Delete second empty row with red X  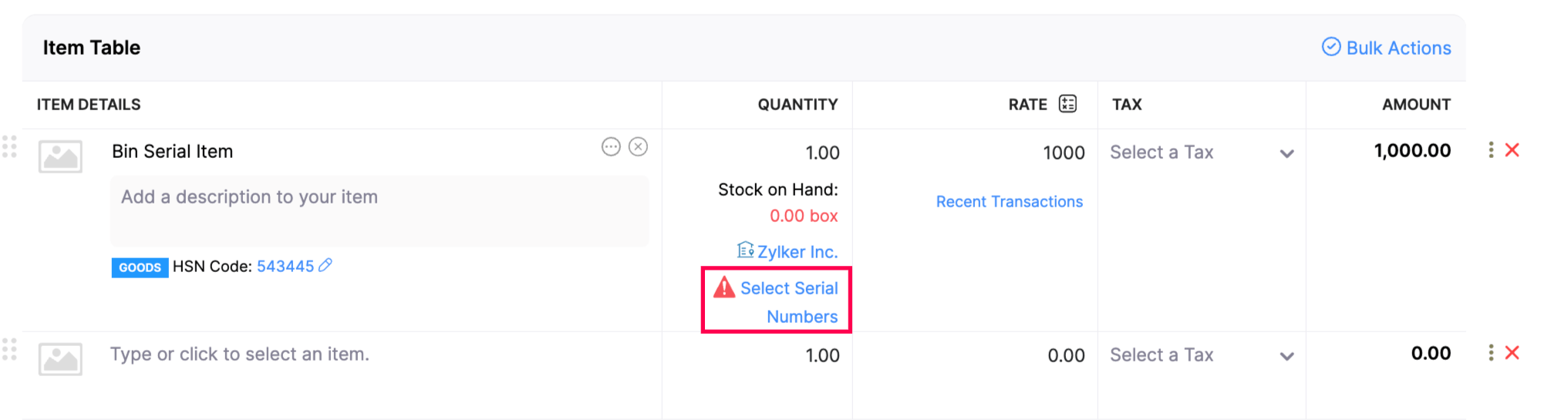[1512, 353]
